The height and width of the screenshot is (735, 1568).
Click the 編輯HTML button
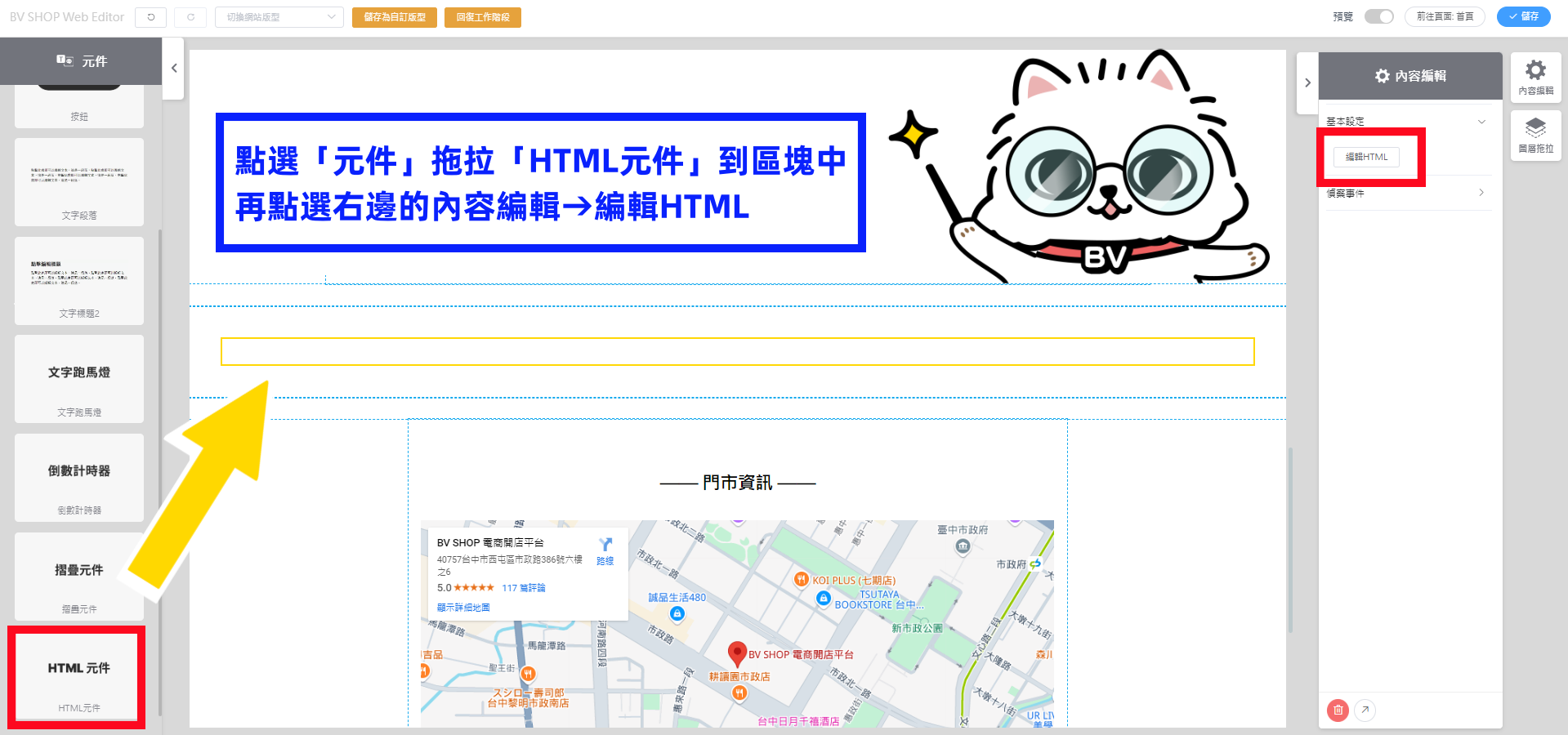1366,157
